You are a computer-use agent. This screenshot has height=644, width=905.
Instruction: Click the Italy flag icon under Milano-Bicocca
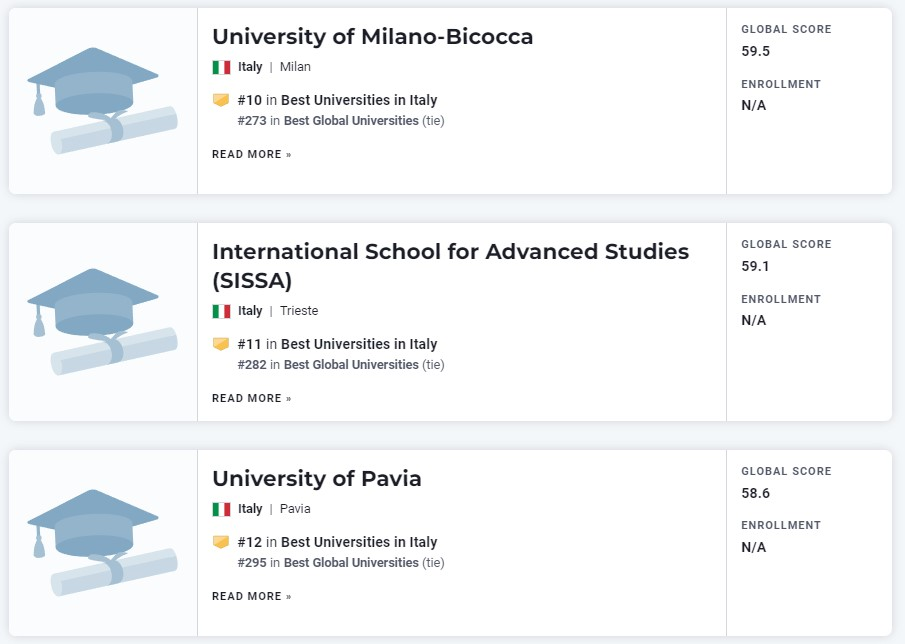click(221, 68)
